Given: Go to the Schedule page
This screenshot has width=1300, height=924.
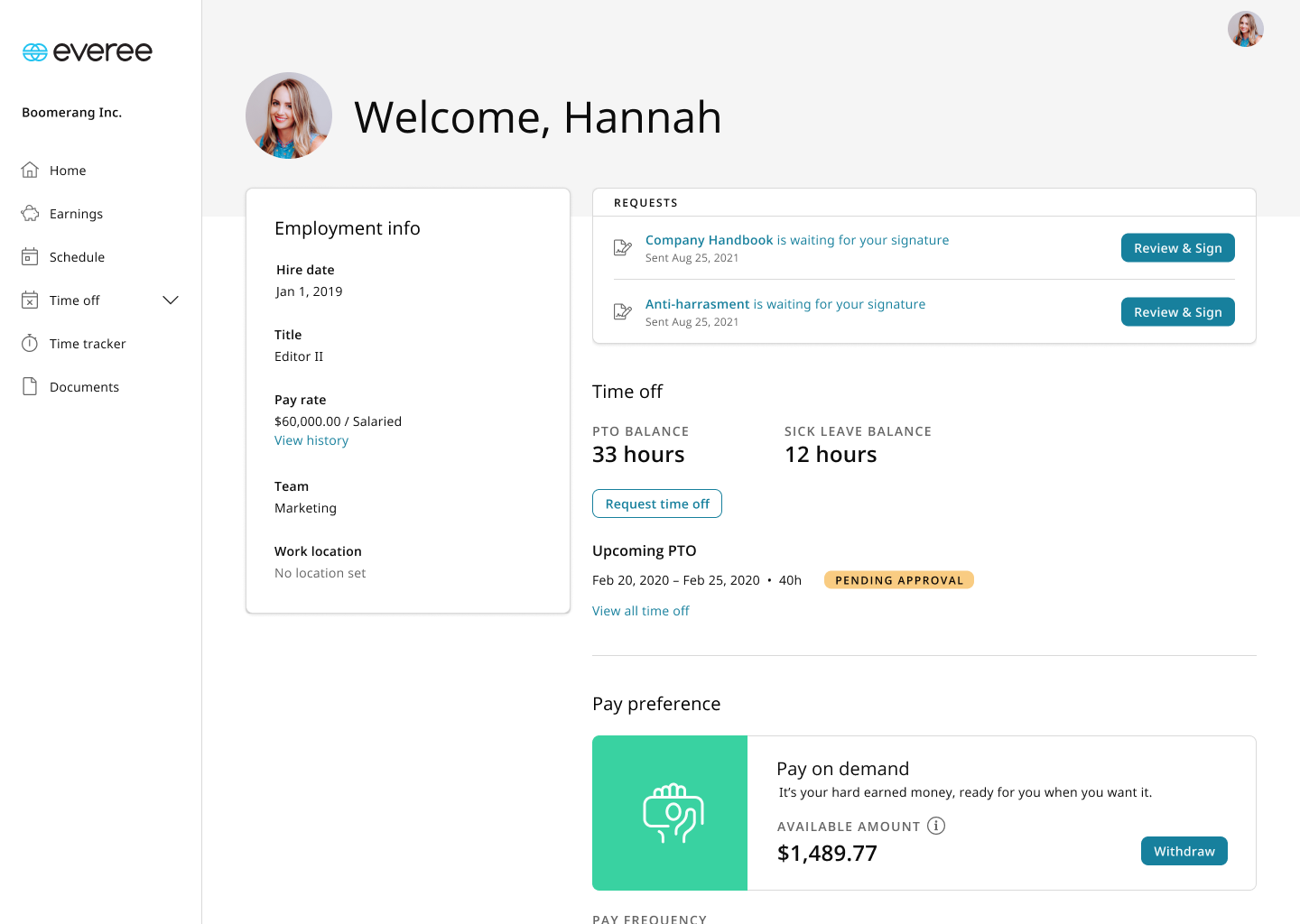Looking at the screenshot, I should tap(77, 257).
